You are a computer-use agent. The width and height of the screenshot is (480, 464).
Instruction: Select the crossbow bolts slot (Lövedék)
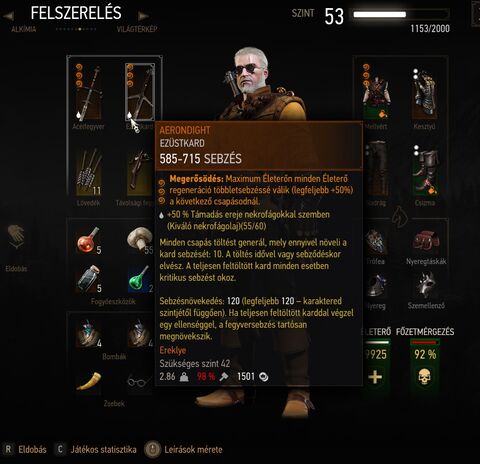89,172
